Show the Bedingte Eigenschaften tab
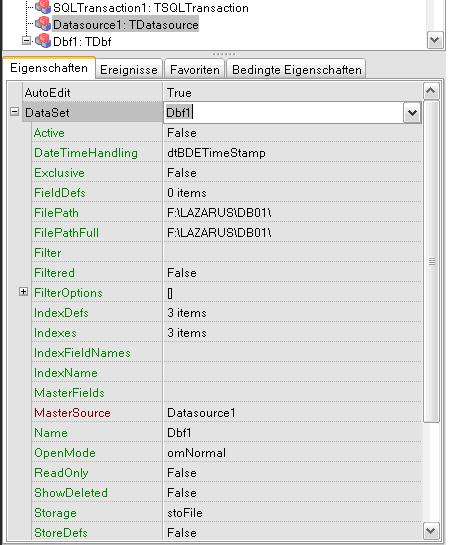 coord(297,70)
